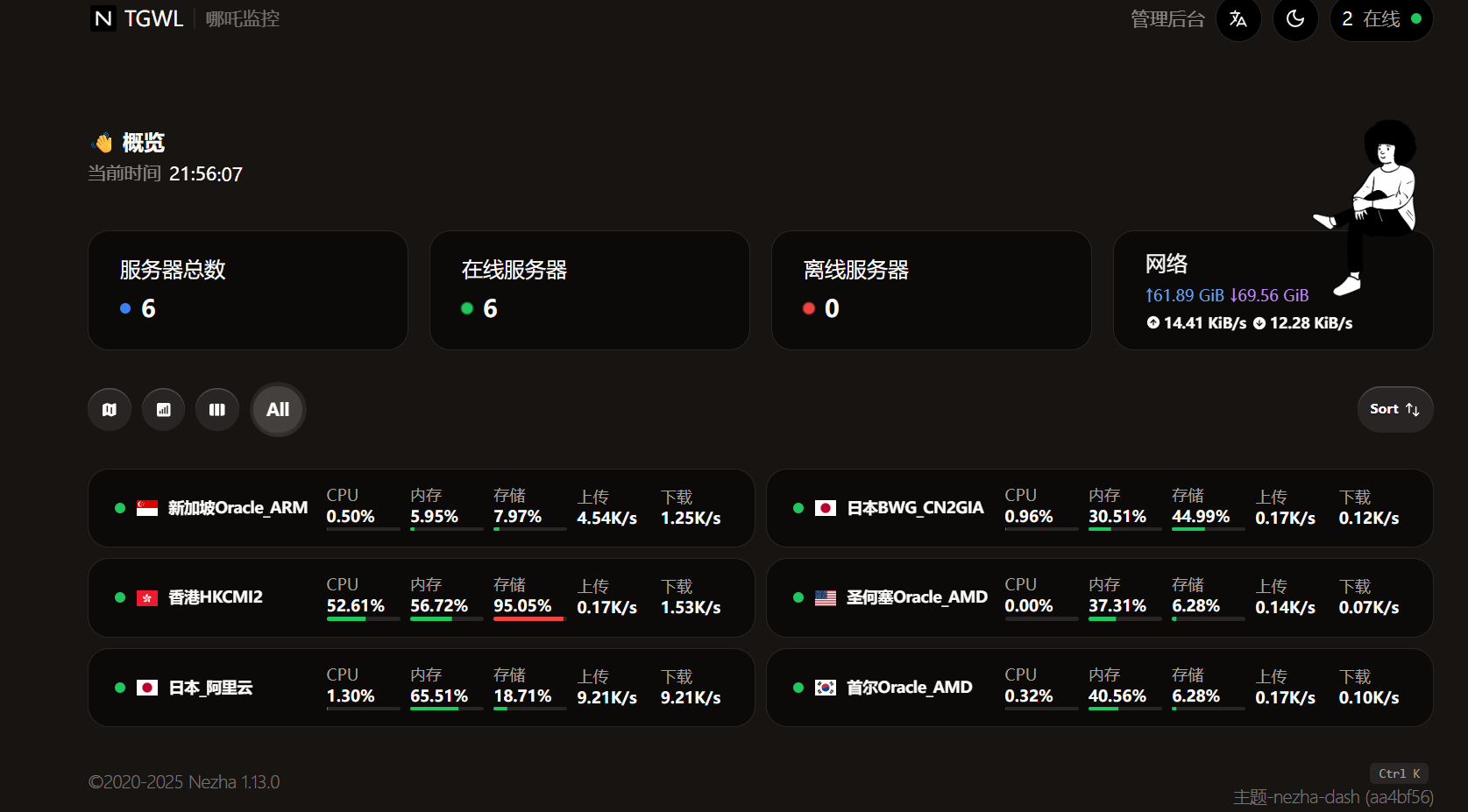1468x812 pixels.
Task: Toggle the column layout view icon
Action: 217,409
